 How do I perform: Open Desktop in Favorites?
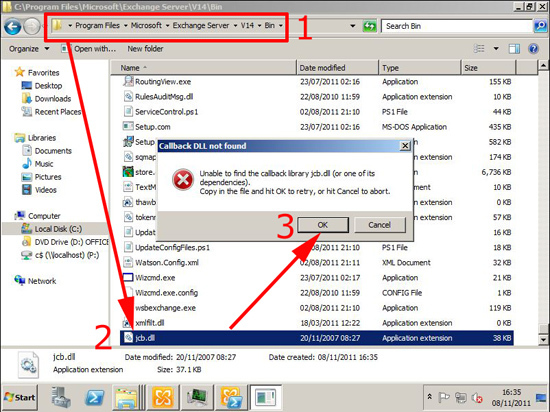point(42,86)
